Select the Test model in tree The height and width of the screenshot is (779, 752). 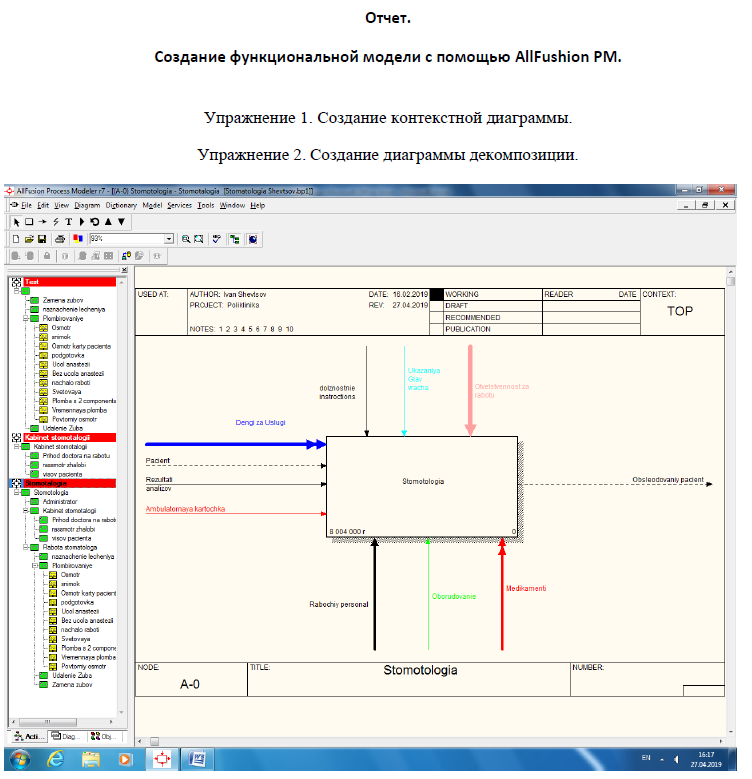click(70, 282)
